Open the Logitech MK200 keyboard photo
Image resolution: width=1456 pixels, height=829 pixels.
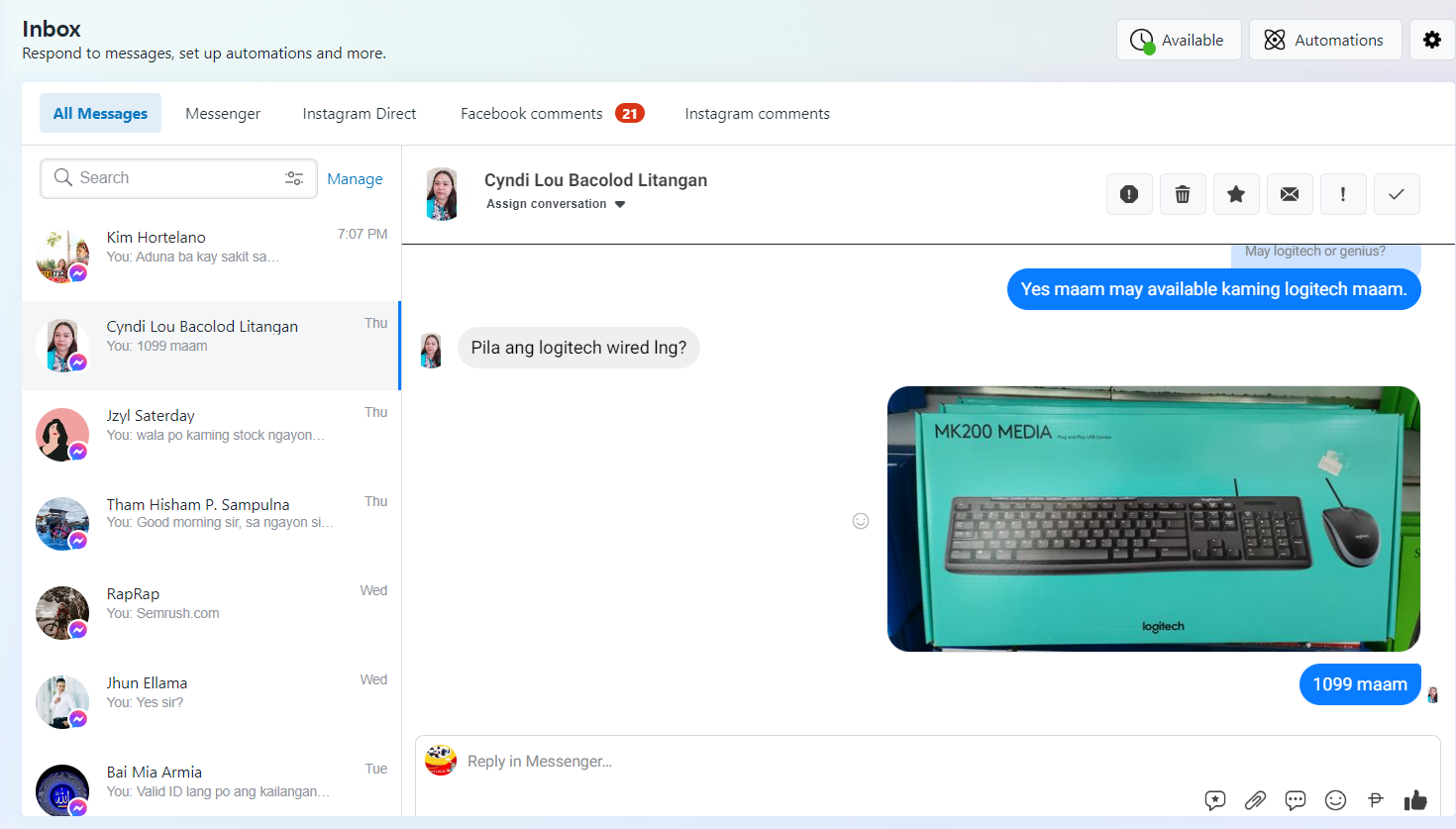click(x=1154, y=519)
